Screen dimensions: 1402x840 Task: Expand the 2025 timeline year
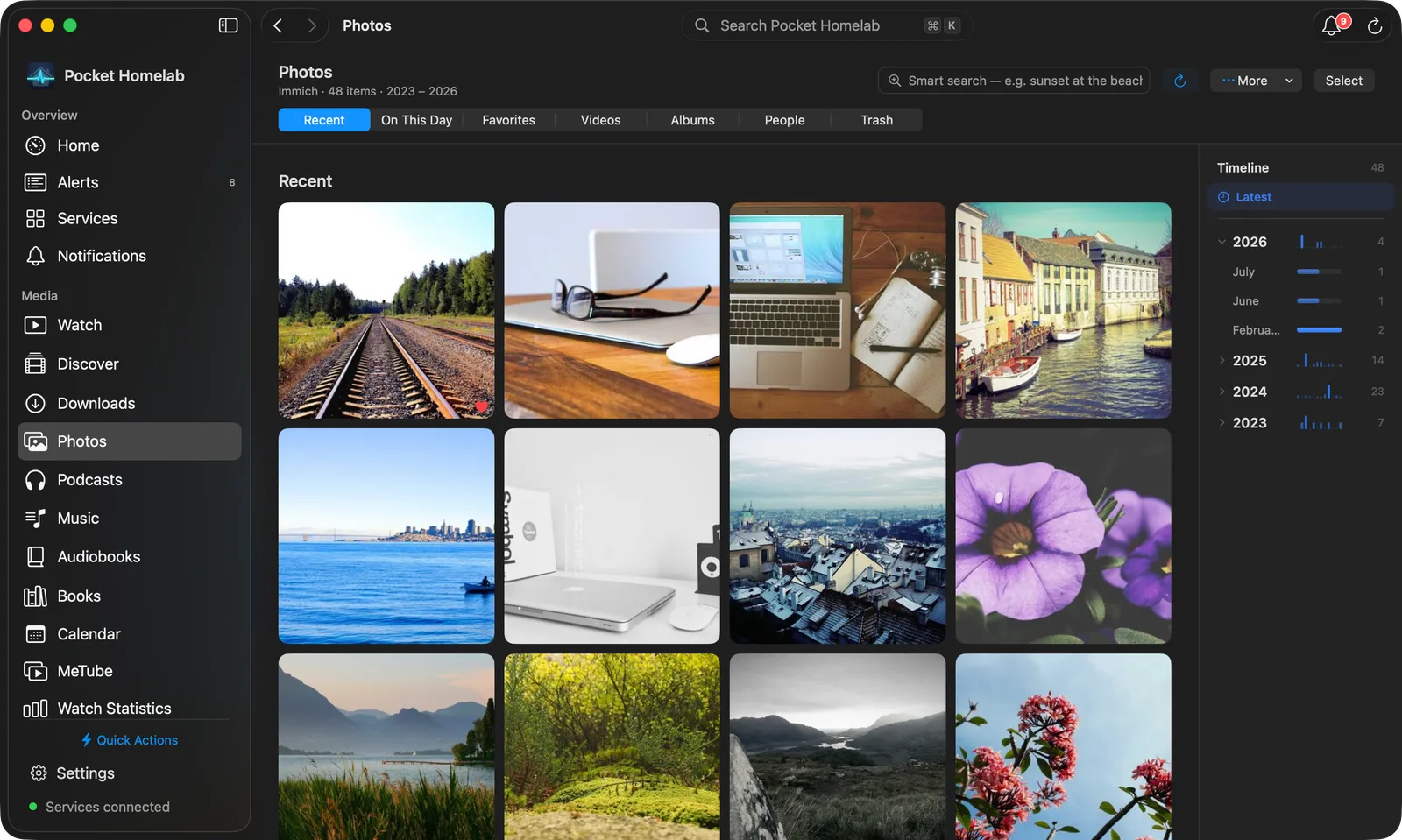1221,360
